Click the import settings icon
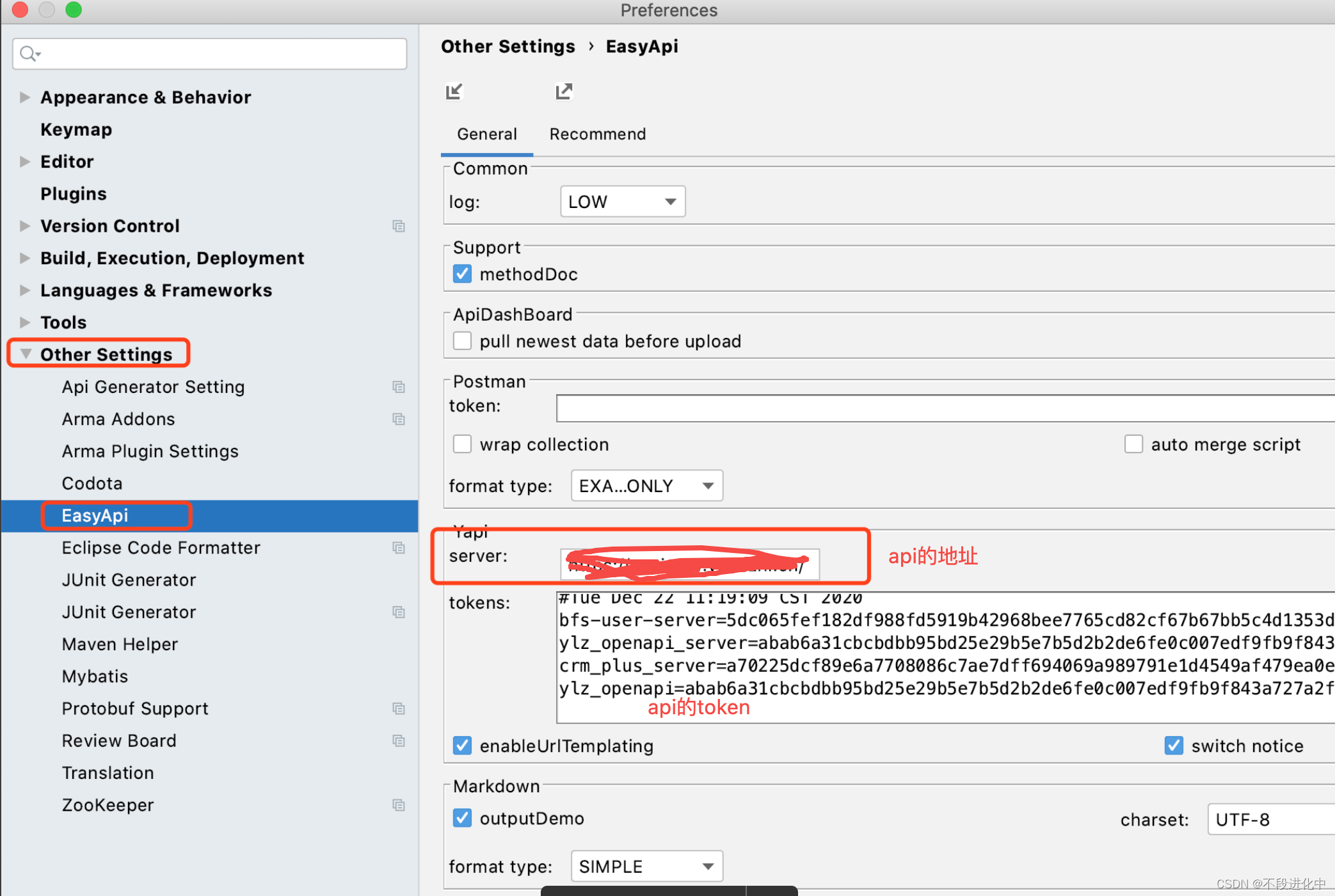Viewport: 1335px width, 896px height. (x=454, y=92)
